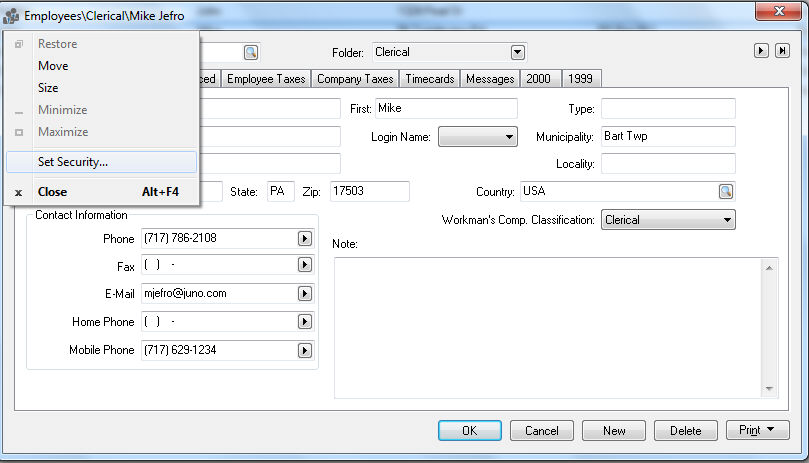Click the search icon beside the top ID field
Viewport: 809px width, 463px height.
click(x=251, y=52)
